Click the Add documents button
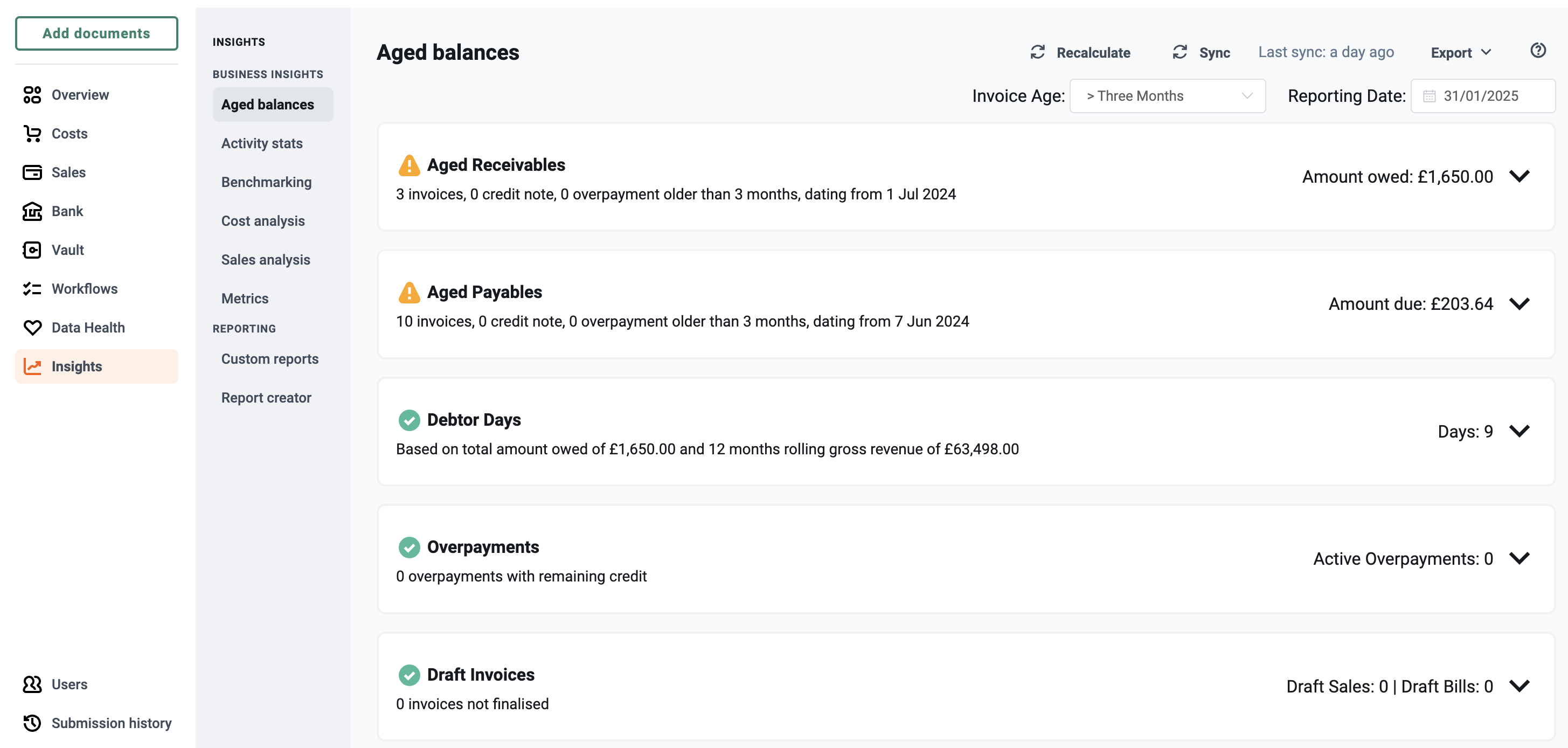1568x748 pixels. 97,33
